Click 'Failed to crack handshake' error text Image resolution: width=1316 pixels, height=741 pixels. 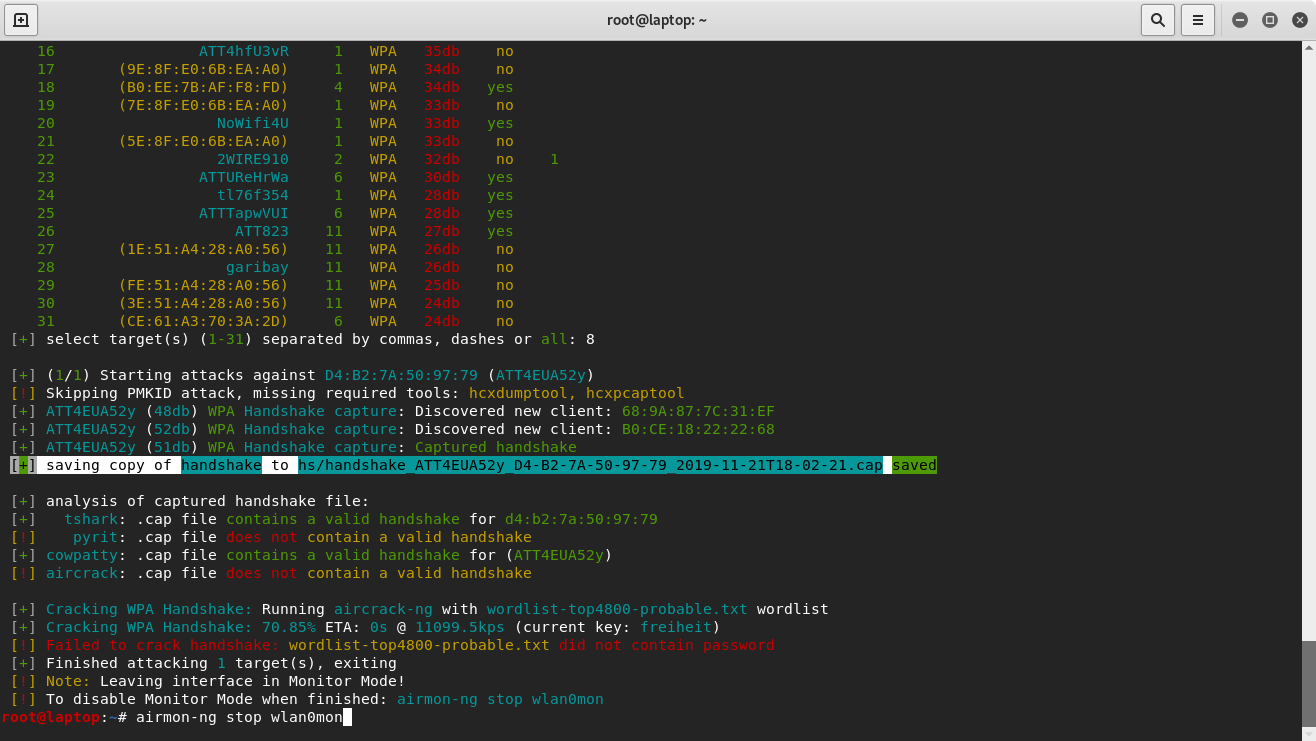[x=163, y=645]
